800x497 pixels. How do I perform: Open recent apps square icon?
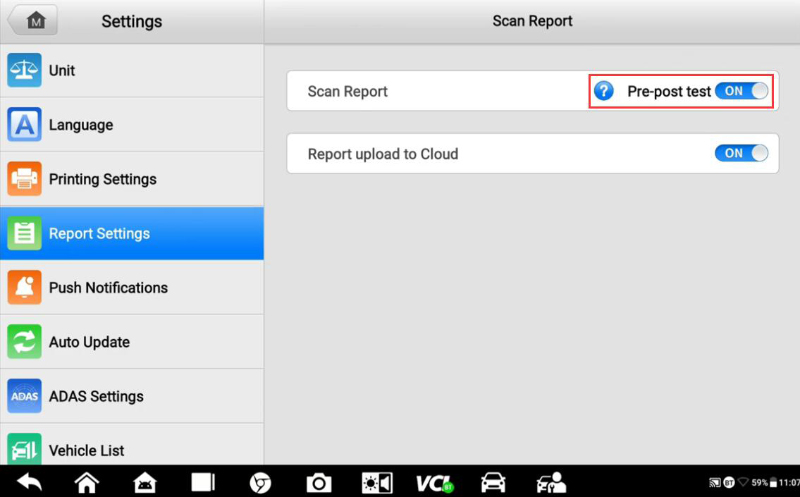pyautogui.click(x=203, y=482)
